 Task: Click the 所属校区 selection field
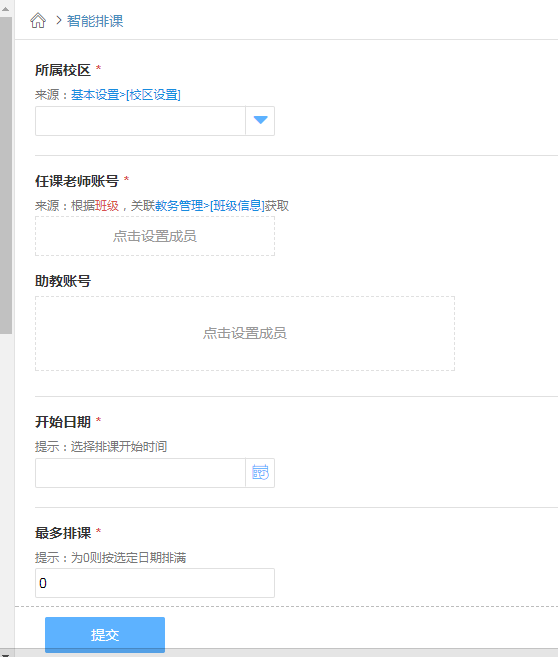pos(140,121)
